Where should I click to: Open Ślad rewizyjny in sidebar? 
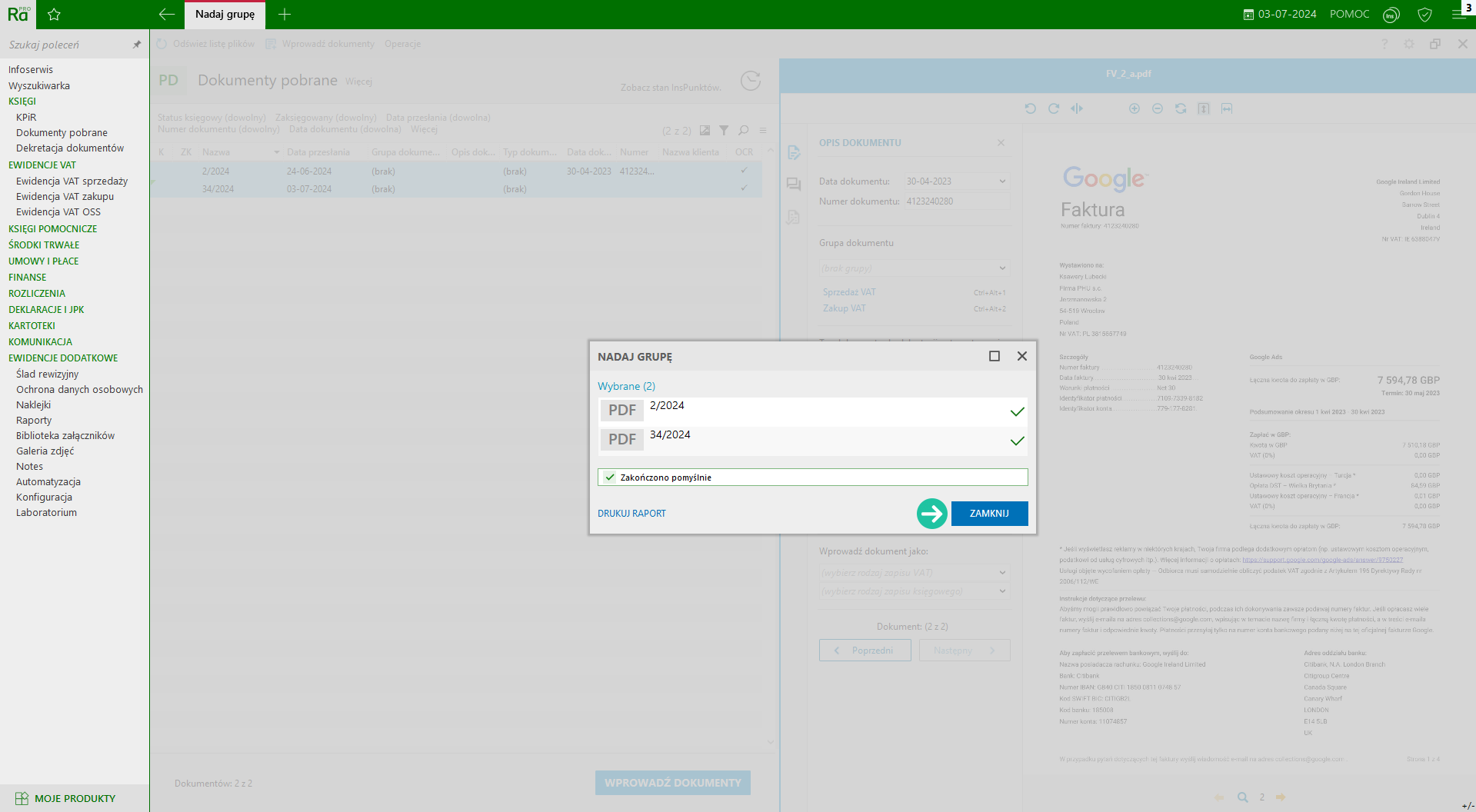[47, 374]
